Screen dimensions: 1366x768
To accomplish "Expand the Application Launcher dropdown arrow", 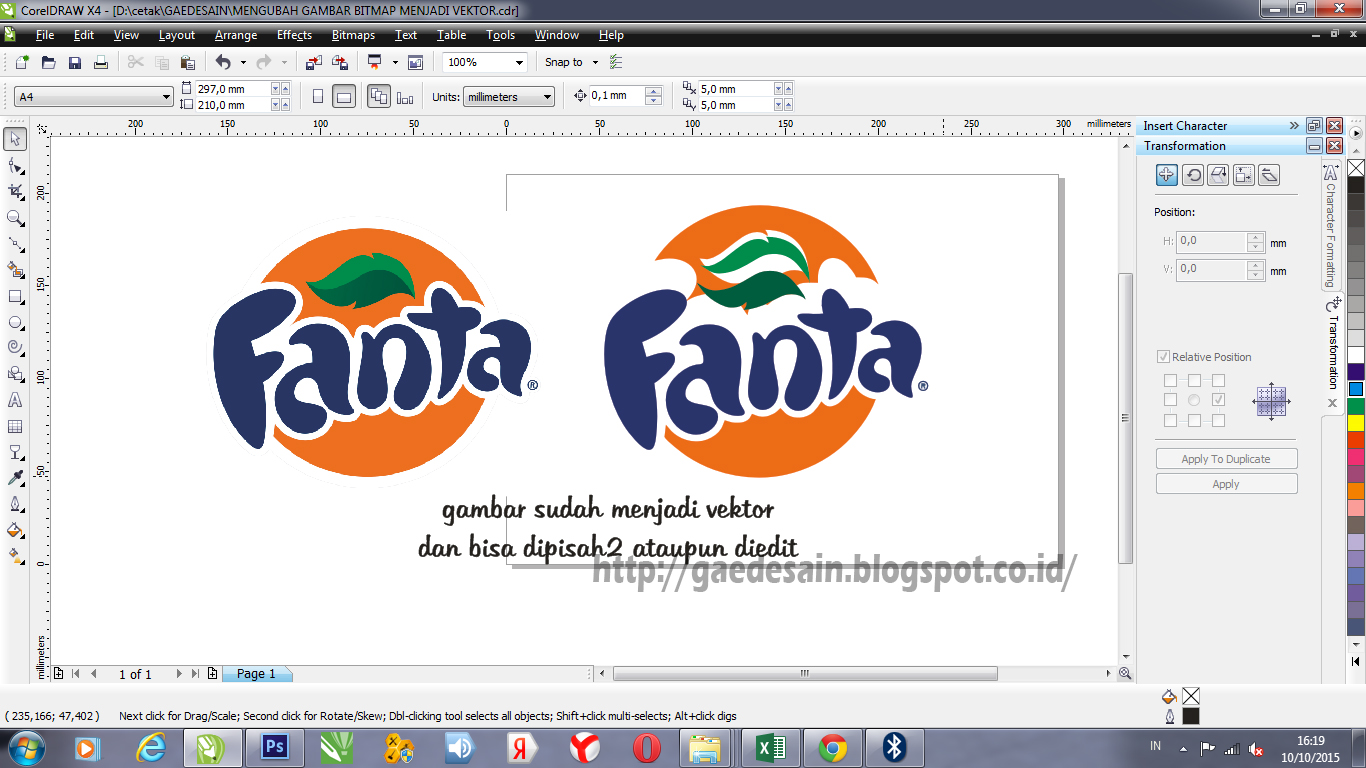I will tap(395, 62).
